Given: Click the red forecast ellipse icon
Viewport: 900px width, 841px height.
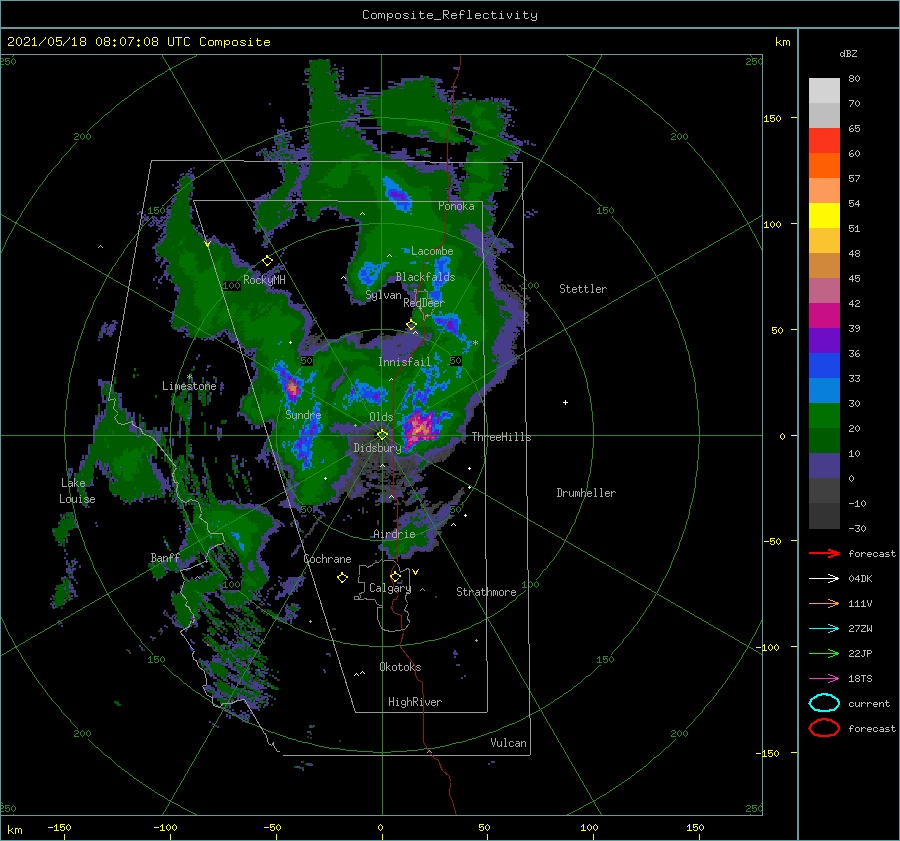Looking at the screenshot, I should pyautogui.click(x=824, y=728).
